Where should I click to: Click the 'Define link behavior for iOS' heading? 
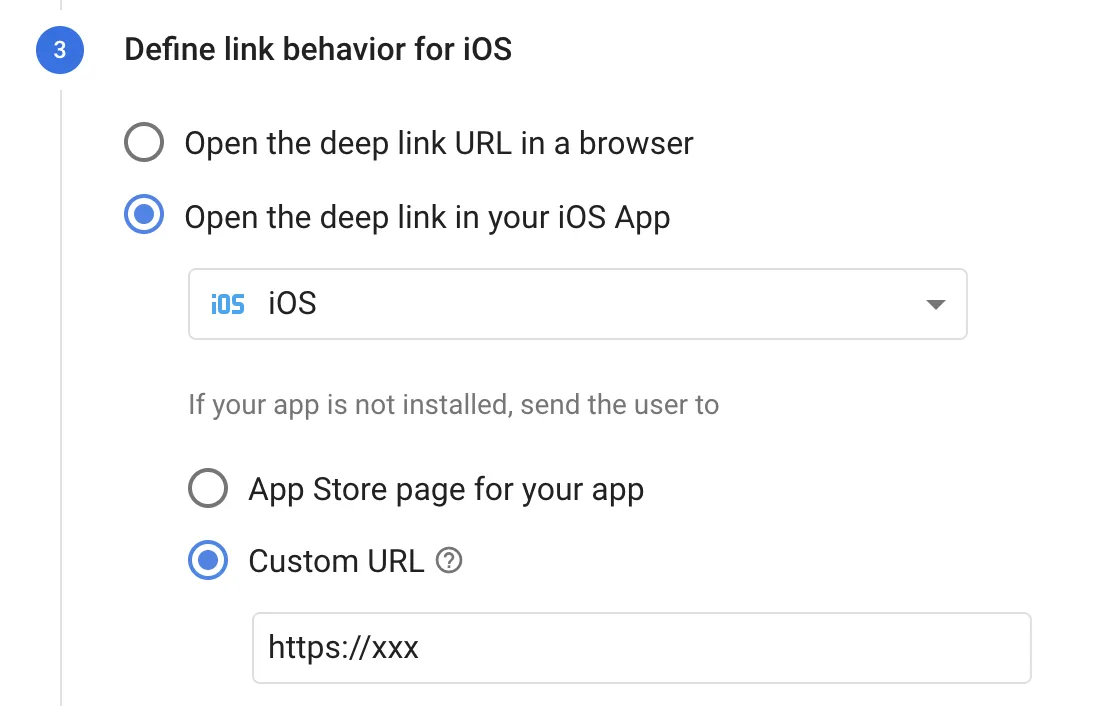point(318,49)
